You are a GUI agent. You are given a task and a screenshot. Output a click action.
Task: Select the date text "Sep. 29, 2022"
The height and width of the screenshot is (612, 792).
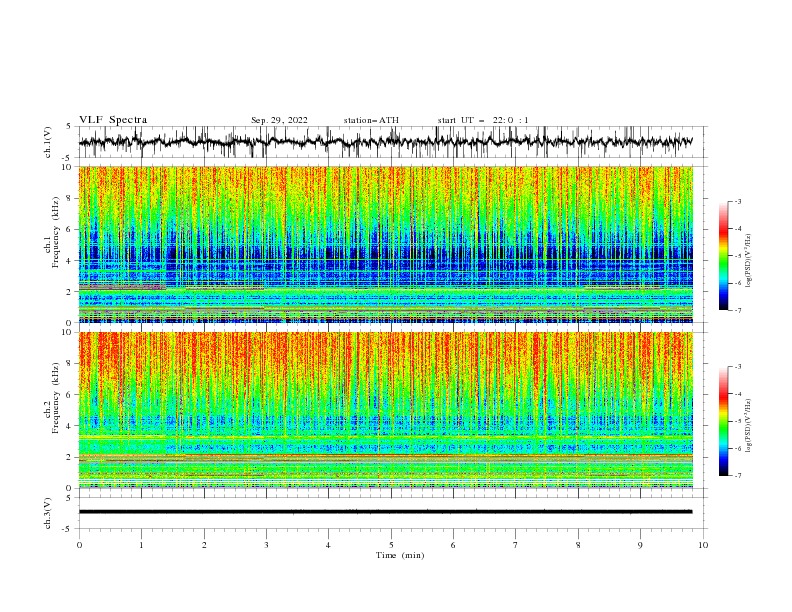[x=279, y=120]
